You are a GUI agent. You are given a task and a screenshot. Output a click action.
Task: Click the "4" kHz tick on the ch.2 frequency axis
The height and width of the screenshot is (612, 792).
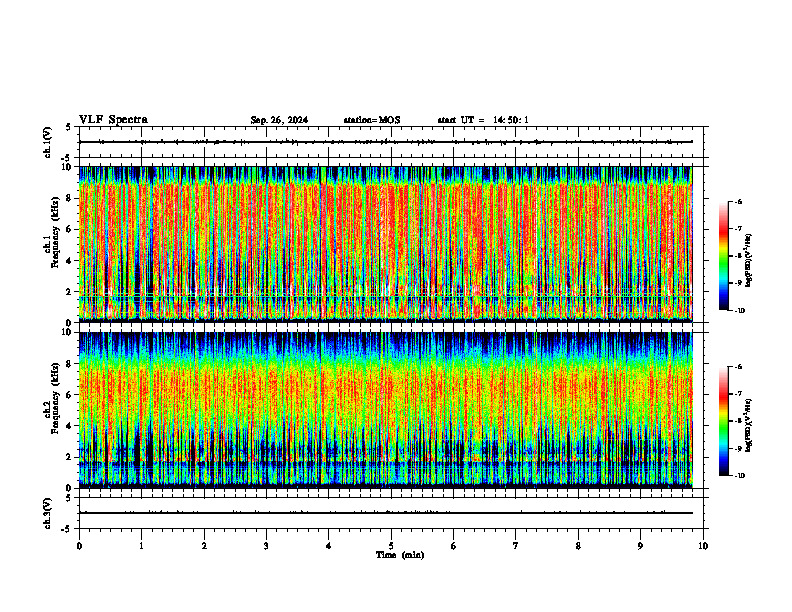tap(70, 426)
